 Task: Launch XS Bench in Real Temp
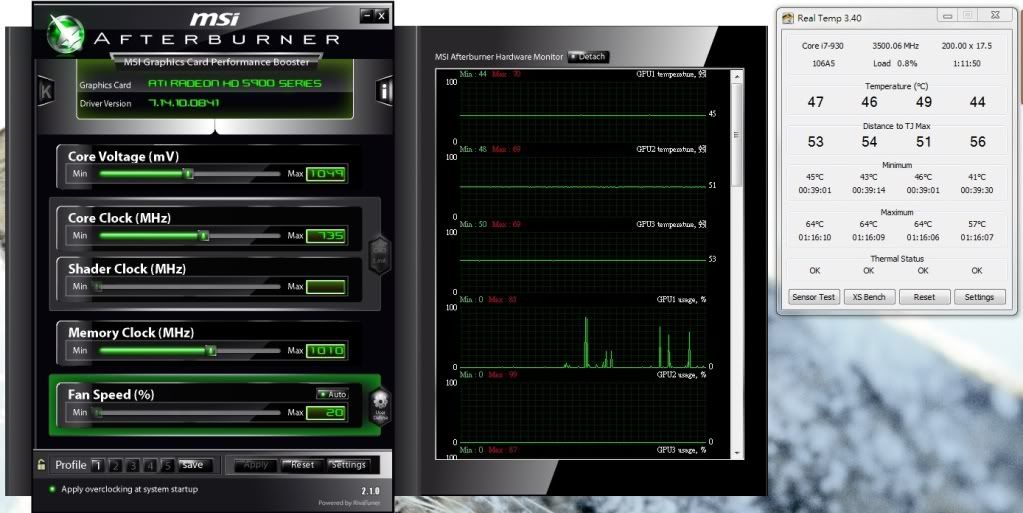[868, 297]
